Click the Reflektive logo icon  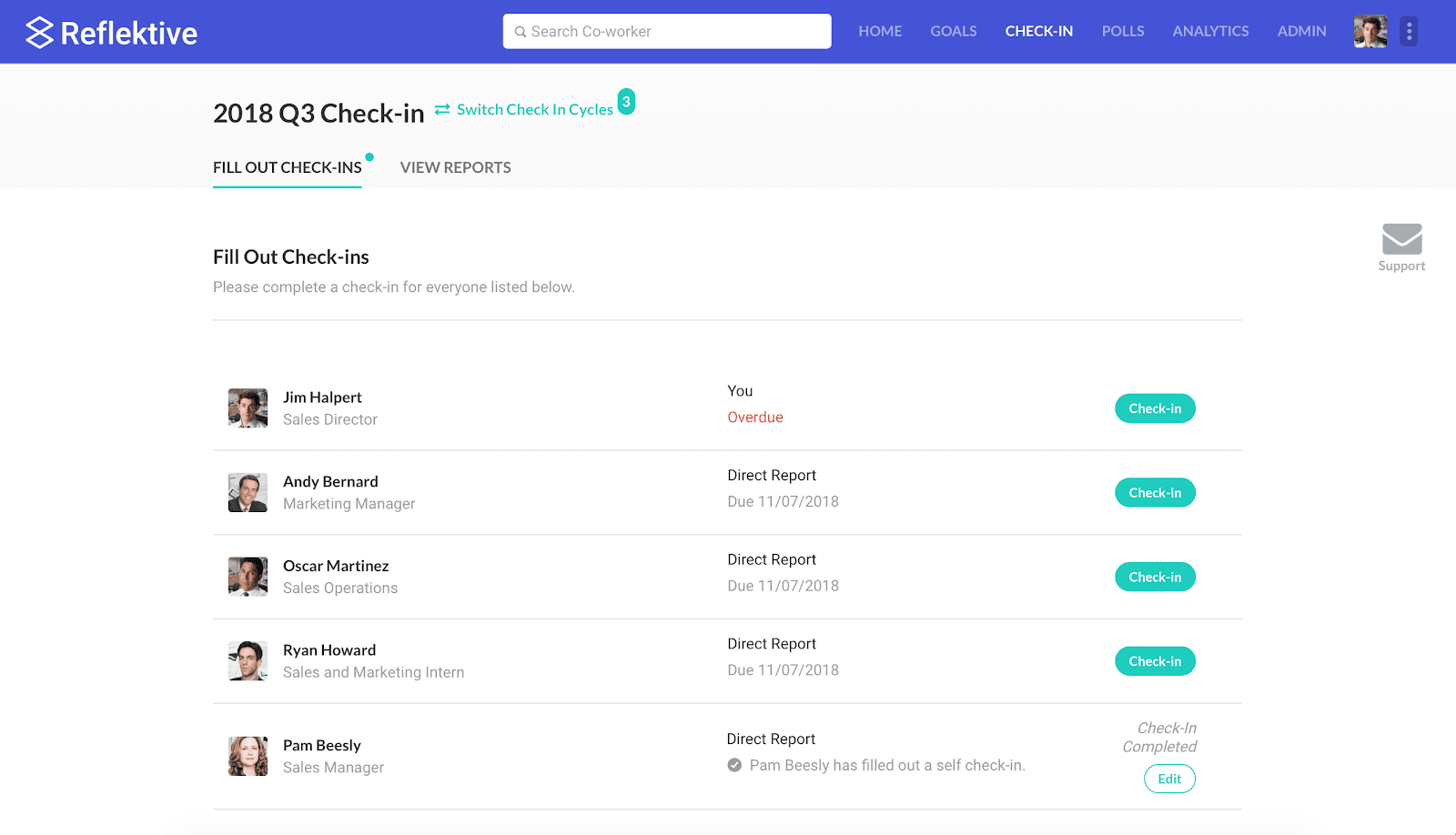39,33
